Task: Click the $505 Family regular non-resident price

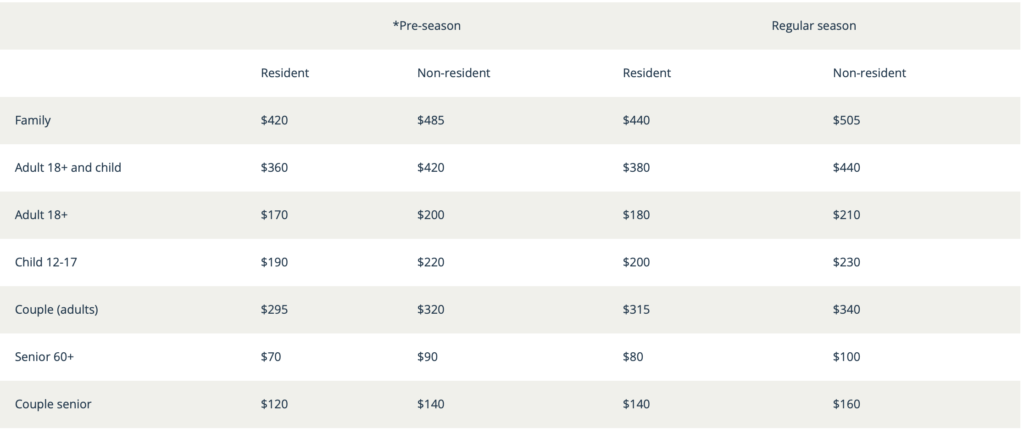Action: point(846,120)
